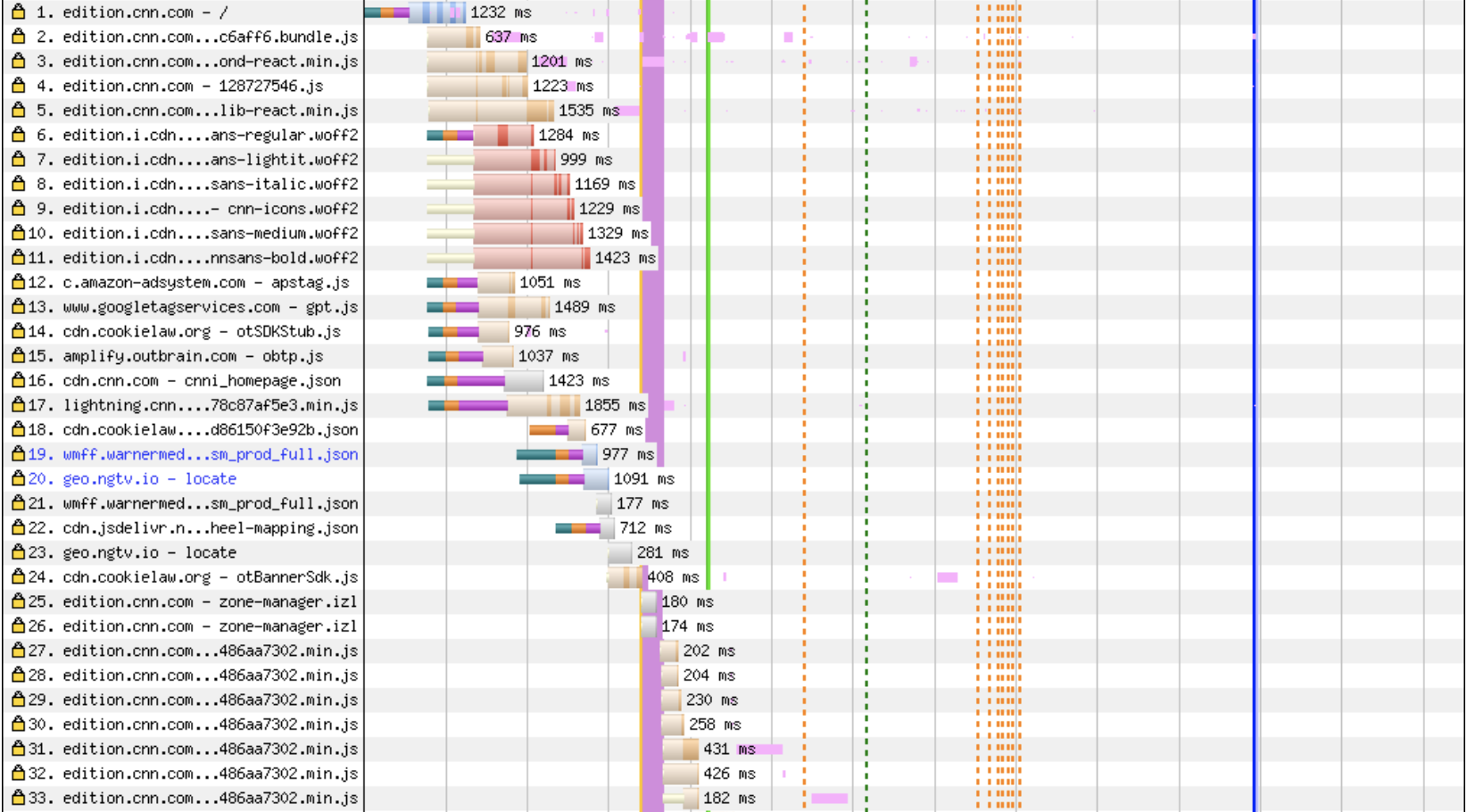Click the waterfall bar for lib-react.min.js
This screenshot has height=812, width=1467.
pyautogui.click(x=491, y=111)
